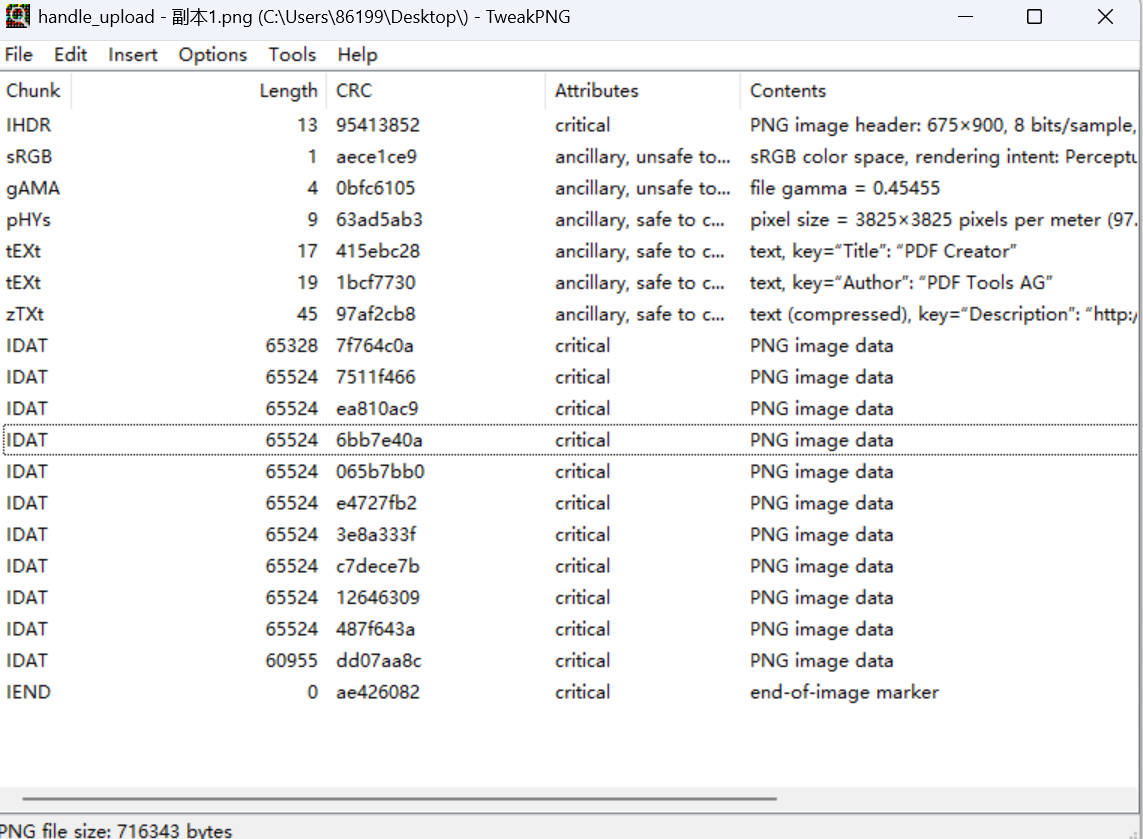The width and height of the screenshot is (1143, 839).
Task: Open the Options menu
Action: [x=212, y=55]
